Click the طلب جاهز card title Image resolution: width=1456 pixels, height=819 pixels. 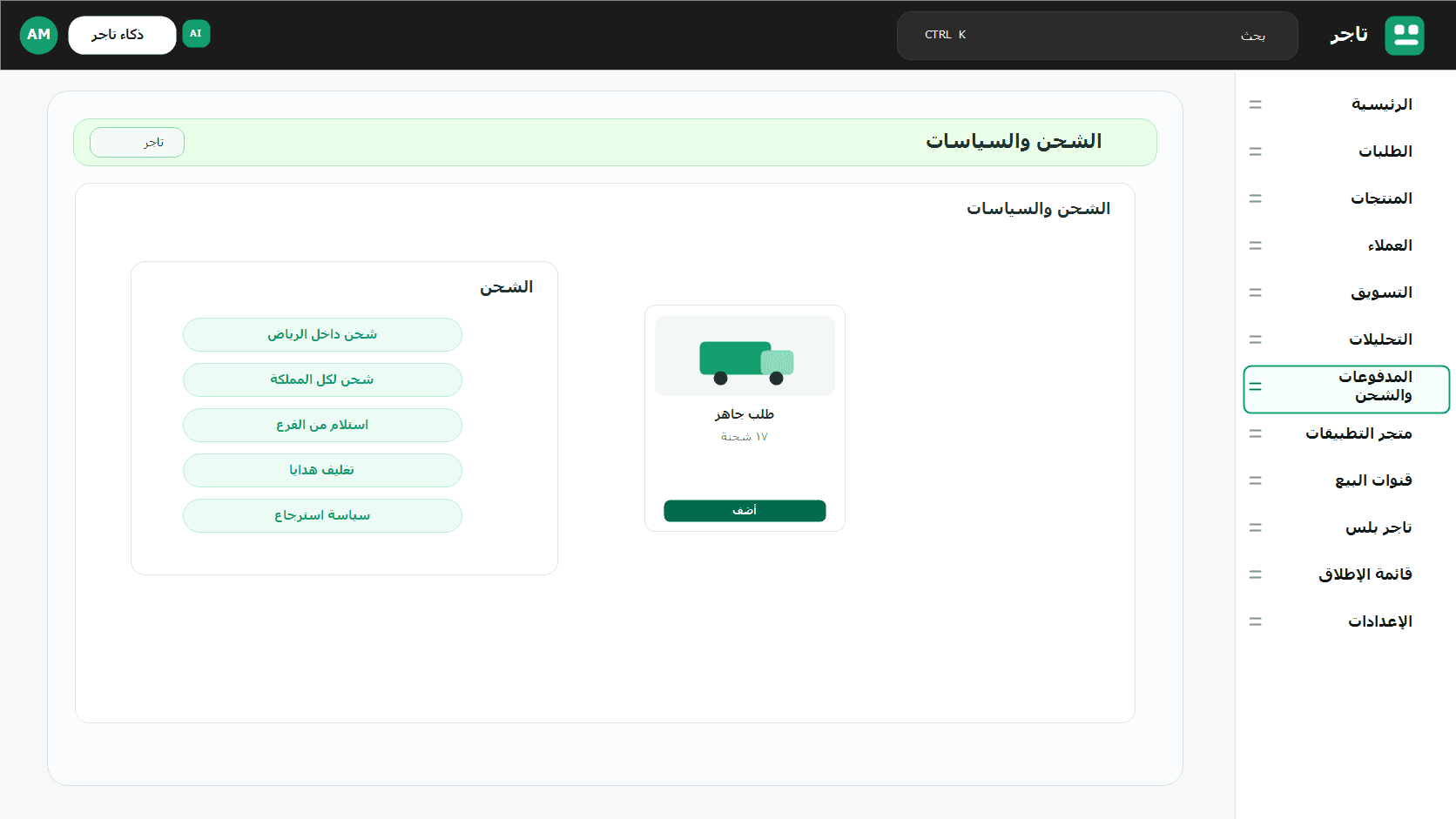[745, 414]
